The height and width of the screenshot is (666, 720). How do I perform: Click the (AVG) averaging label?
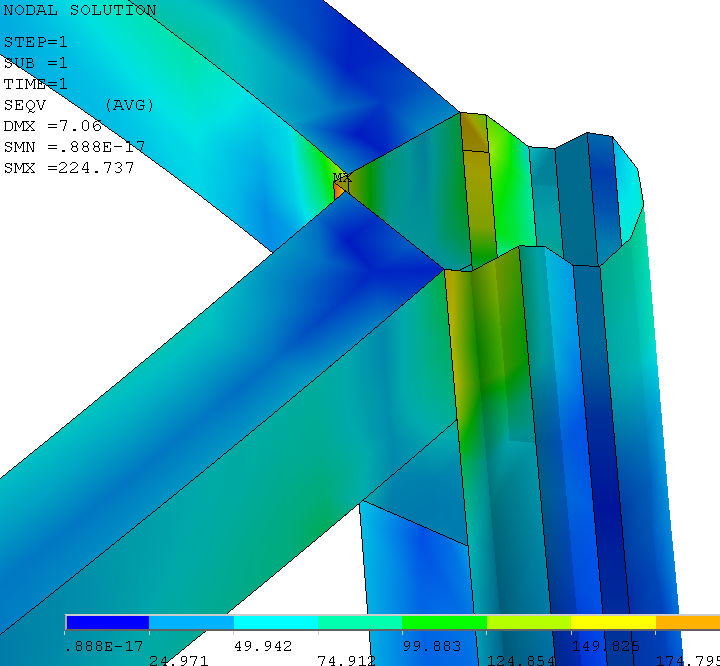(x=129, y=106)
